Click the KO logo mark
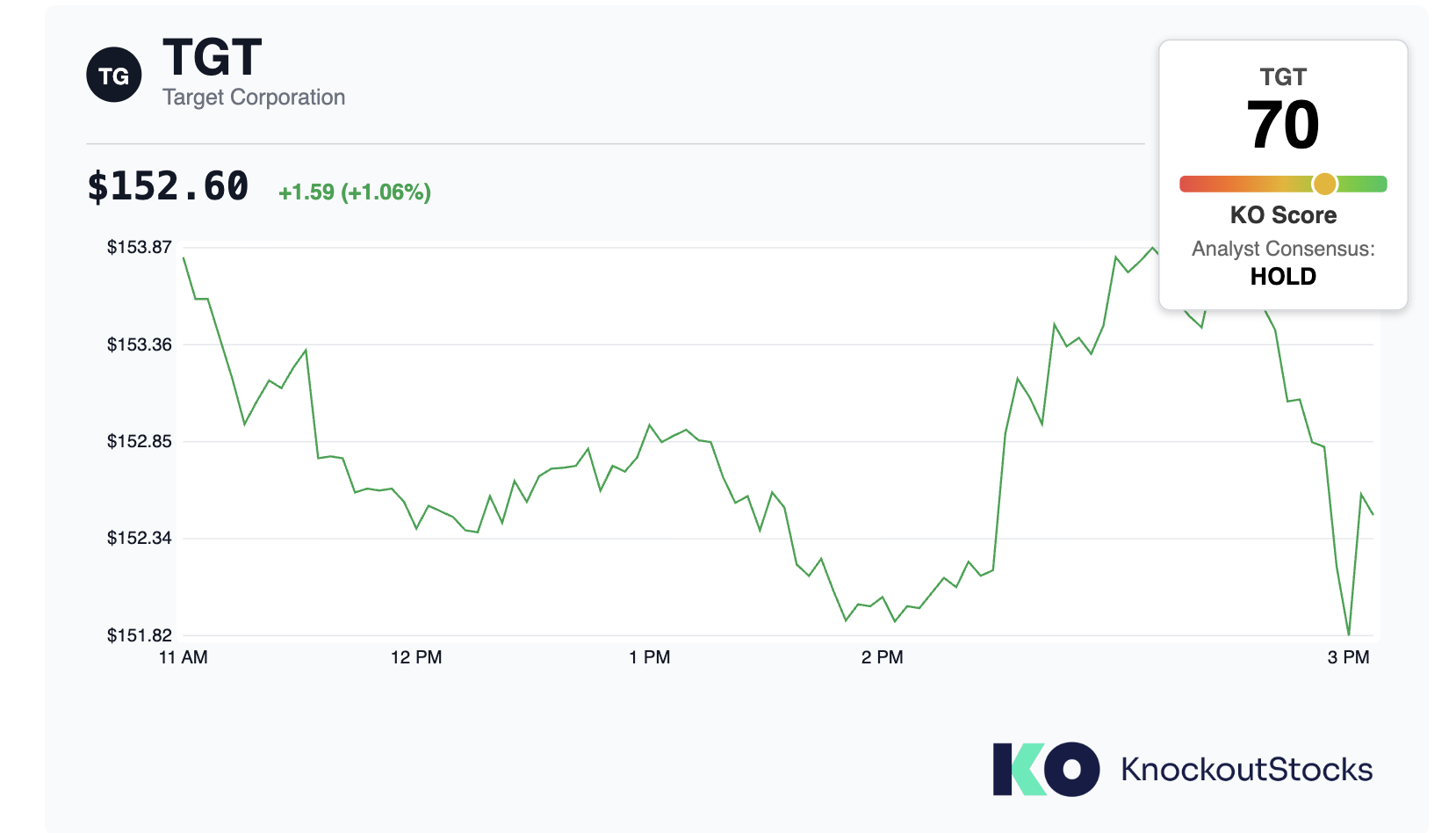The image size is (1456, 833). pos(1046,769)
